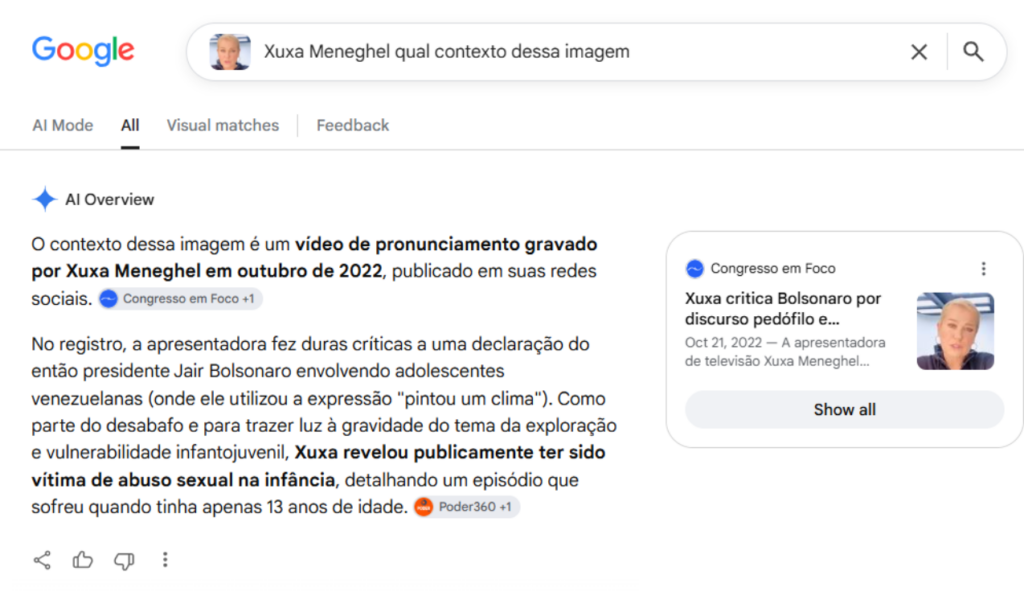Click 'Congresso em Foco' source name in card

pyautogui.click(x=773, y=269)
